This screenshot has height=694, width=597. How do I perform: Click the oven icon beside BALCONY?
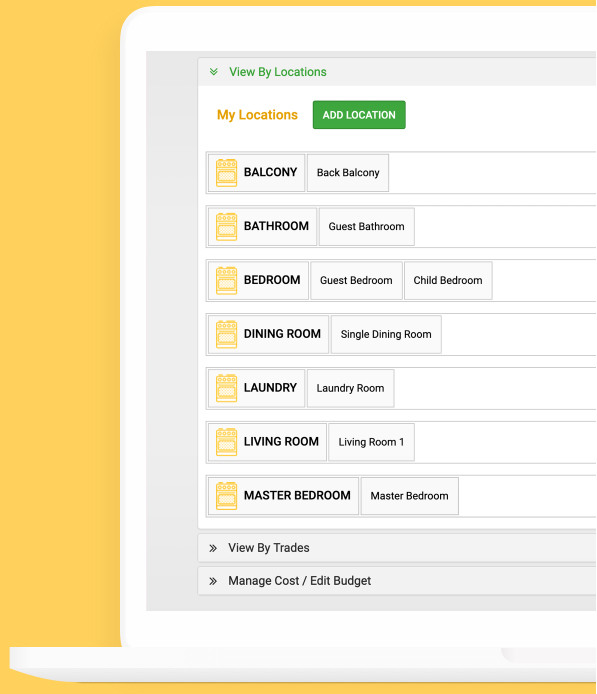coord(226,173)
